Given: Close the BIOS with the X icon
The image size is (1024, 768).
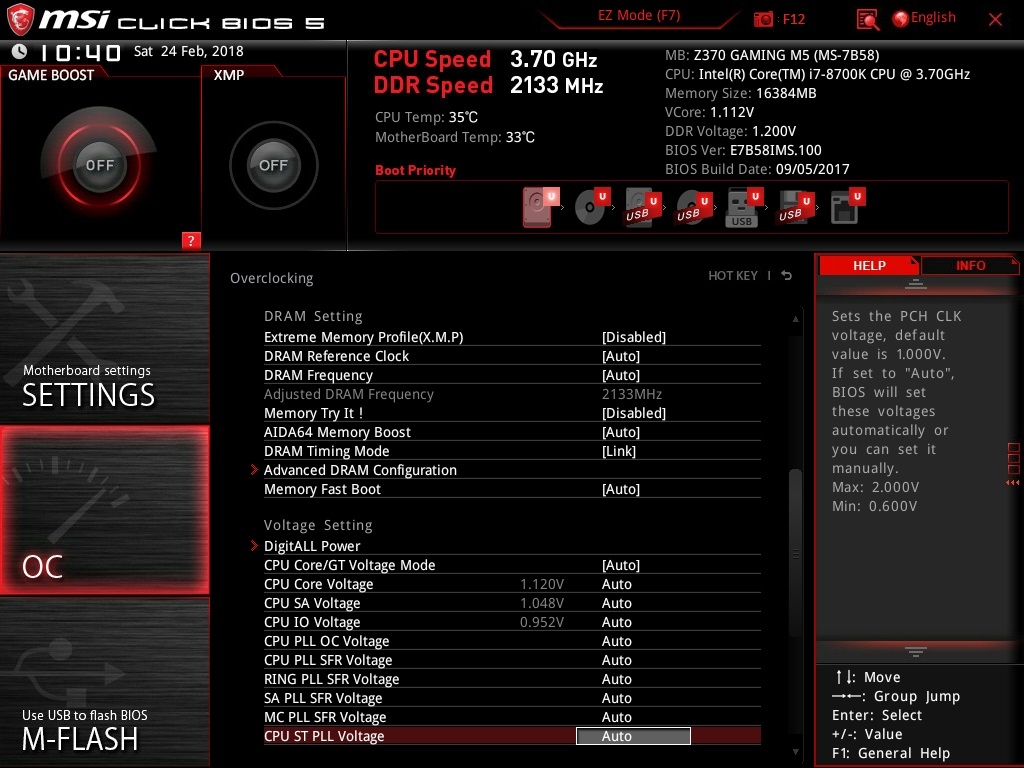Looking at the screenshot, I should coord(995,20).
